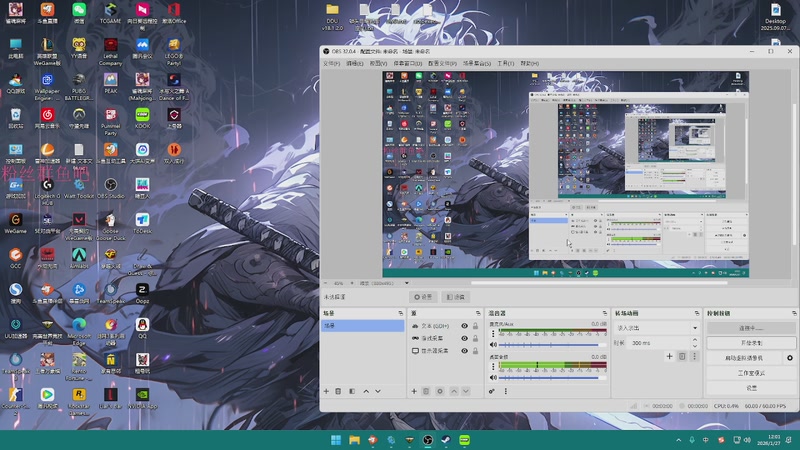Open preview scaling dropdown arrow
The image size is (800, 450).
[407, 283]
